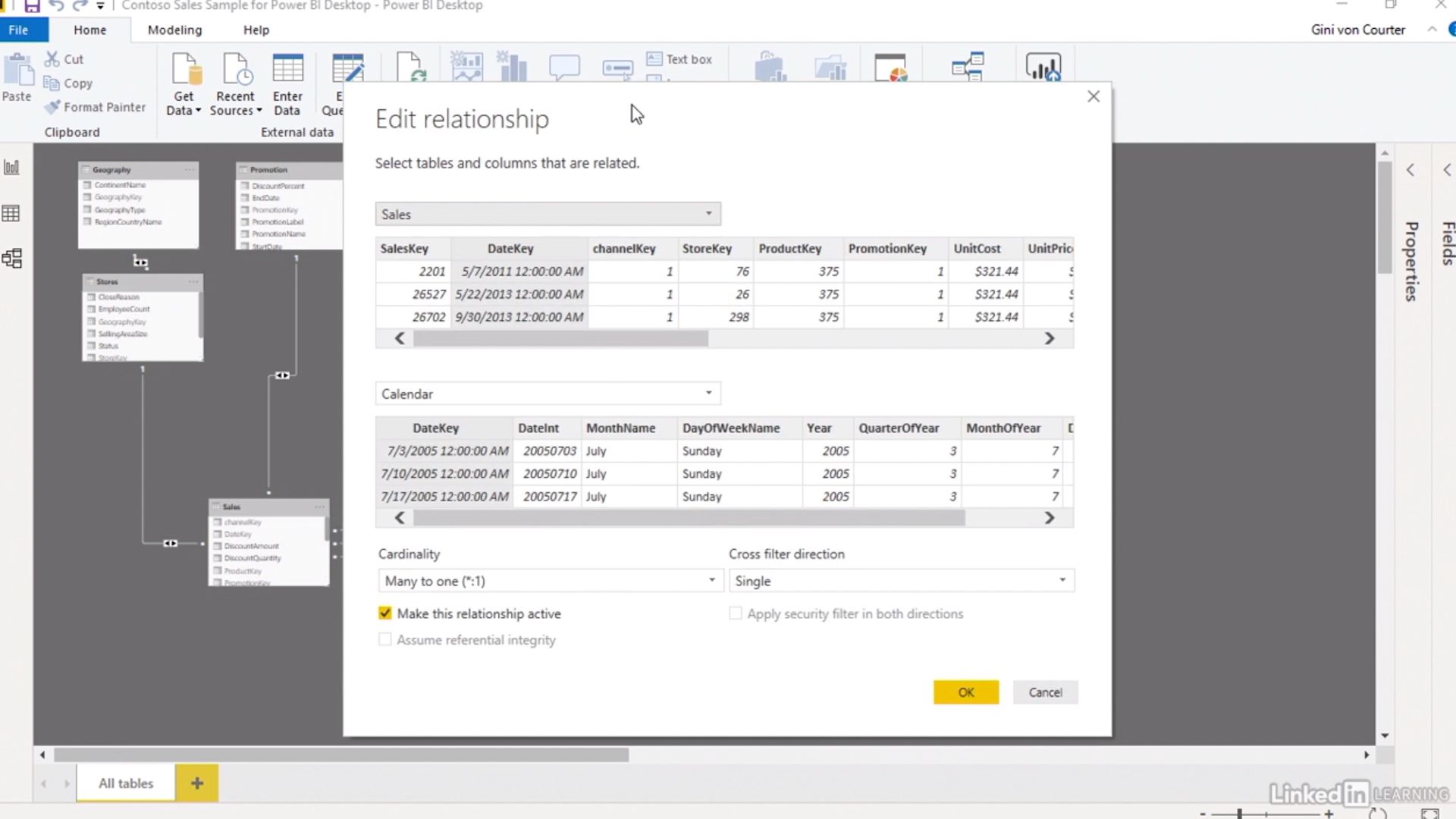
Task: Click the Manage Relationships ribbon icon
Action: [968, 67]
